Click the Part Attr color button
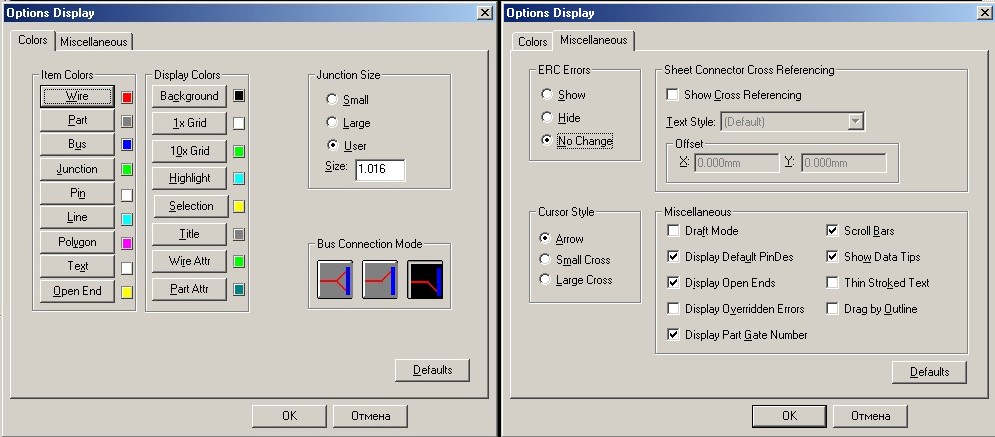995x437 pixels. [189, 289]
